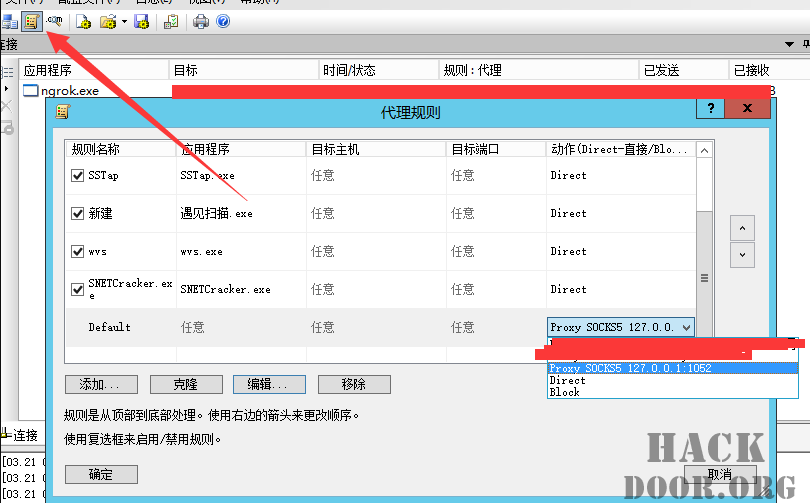Click the 目标端口 column header
The height and width of the screenshot is (503, 810).
[496, 149]
